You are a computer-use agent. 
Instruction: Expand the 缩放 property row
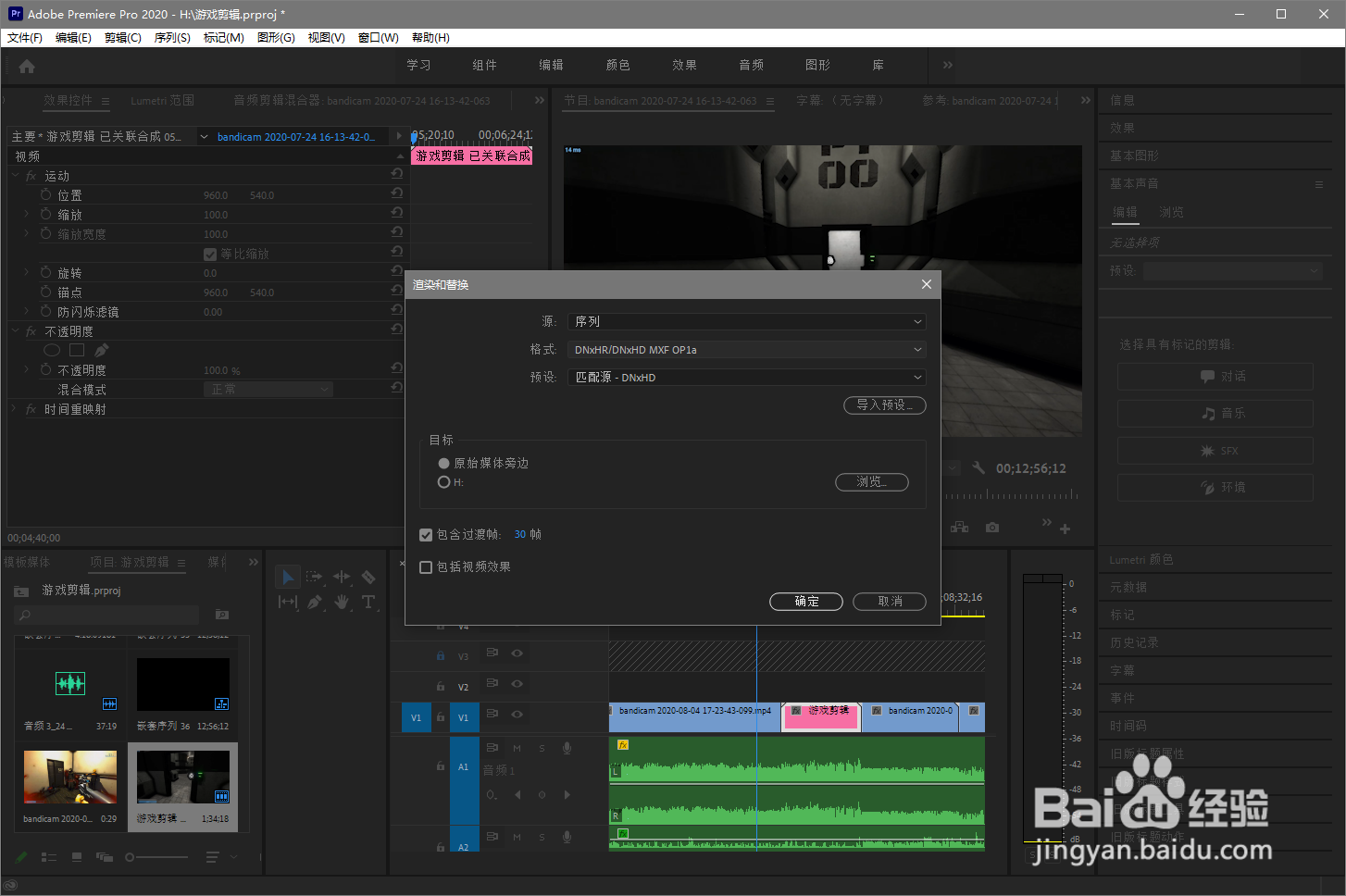(27, 214)
